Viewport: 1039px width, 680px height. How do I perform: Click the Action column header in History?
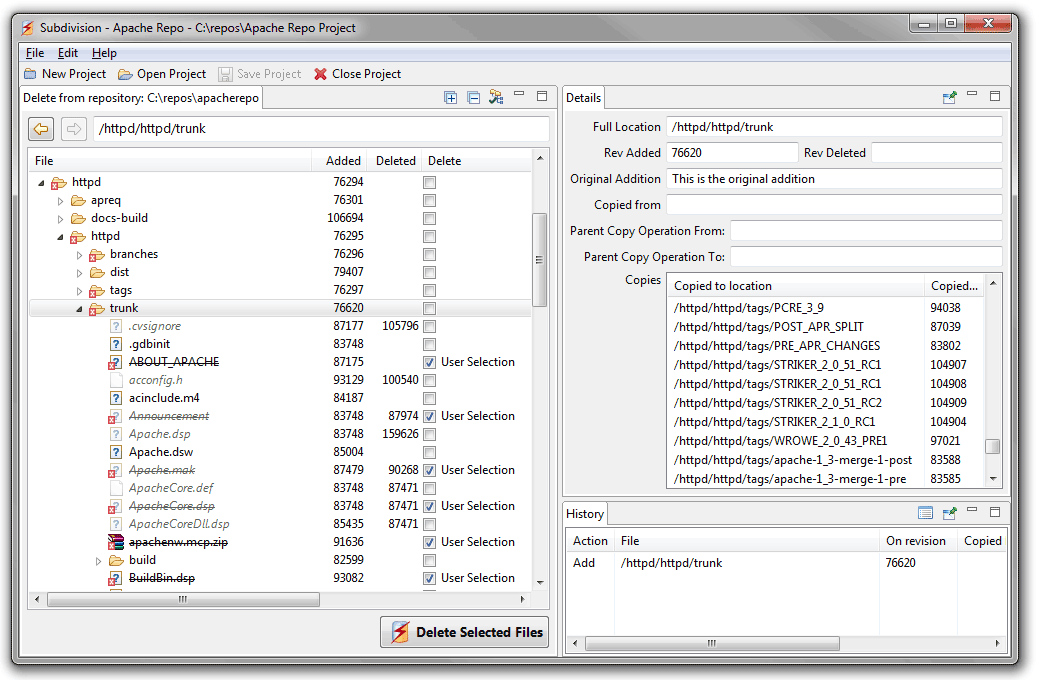coord(590,541)
